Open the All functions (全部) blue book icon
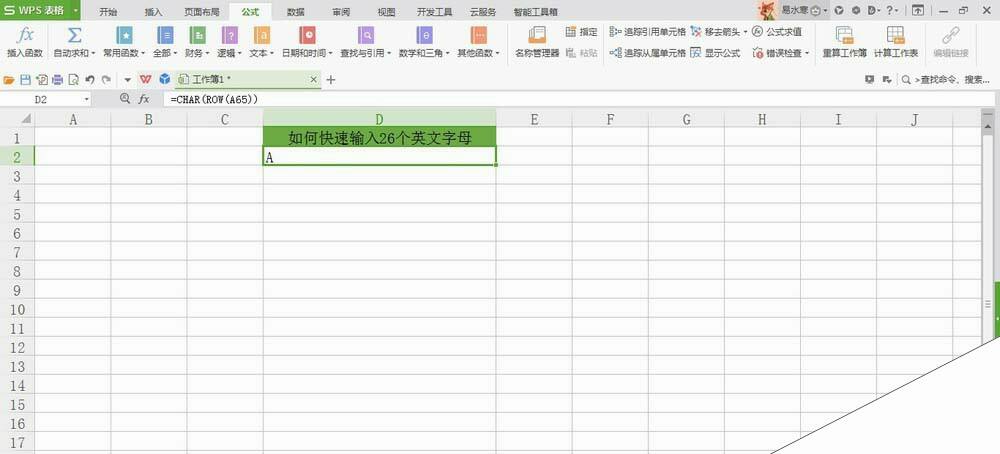1000x454 pixels. tap(165, 35)
